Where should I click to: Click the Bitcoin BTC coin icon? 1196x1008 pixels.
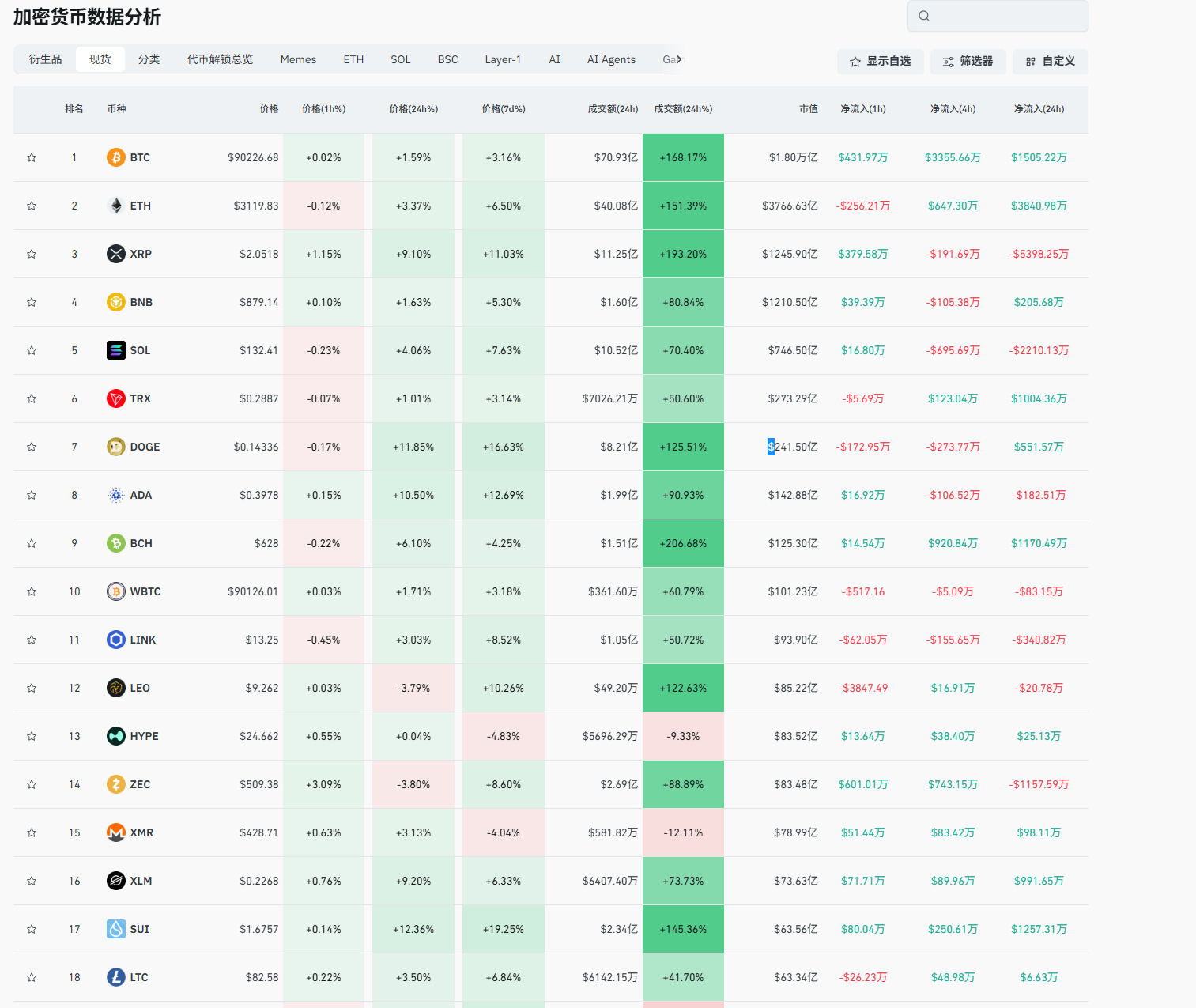[116, 157]
